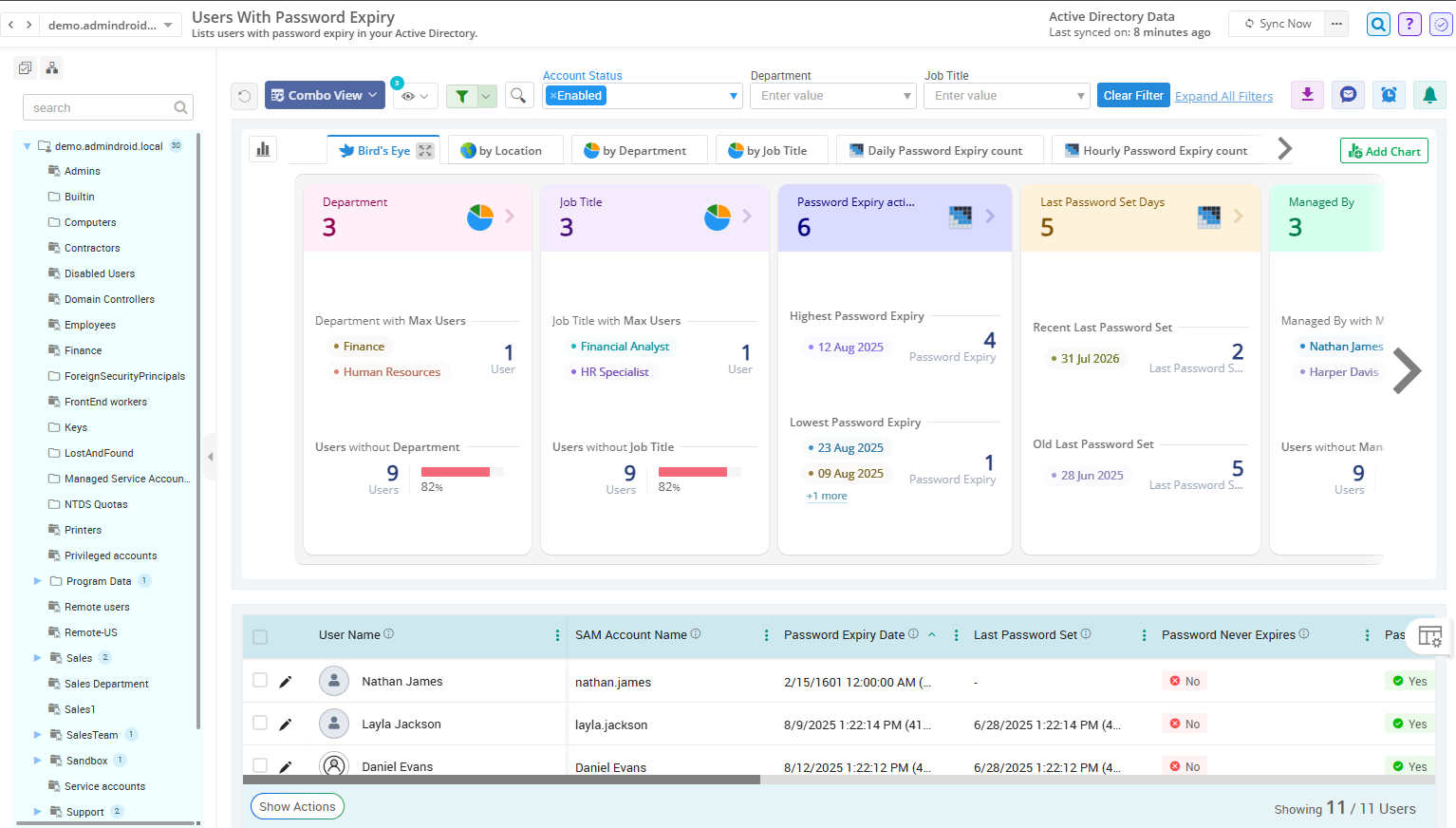This screenshot has height=828, width=1456.
Task: Check the Daniel Evans row checkbox
Action: 260,765
